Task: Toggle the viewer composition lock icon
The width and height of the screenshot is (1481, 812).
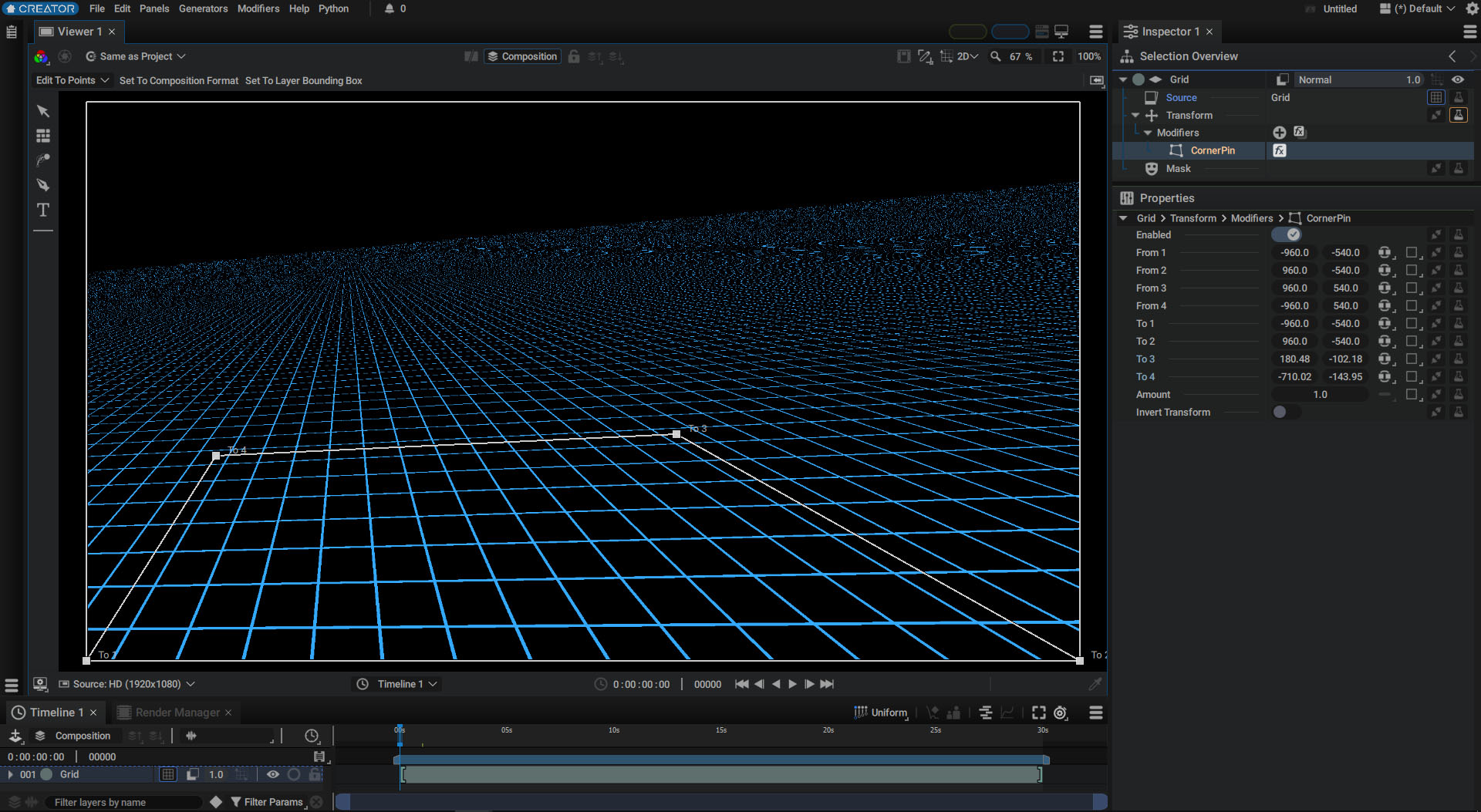Action: point(574,56)
